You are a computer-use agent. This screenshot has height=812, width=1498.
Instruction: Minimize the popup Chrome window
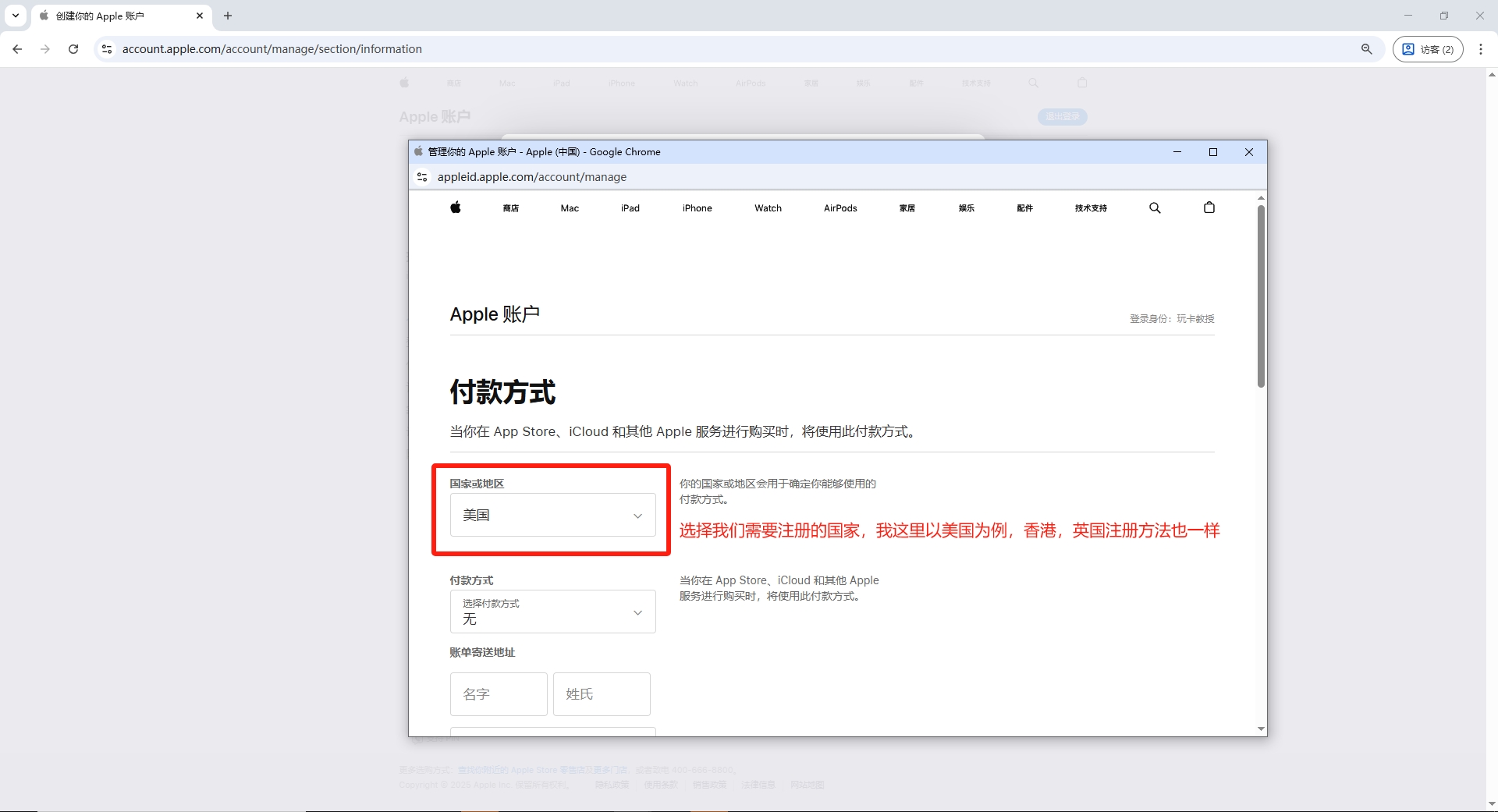pyautogui.click(x=1177, y=152)
